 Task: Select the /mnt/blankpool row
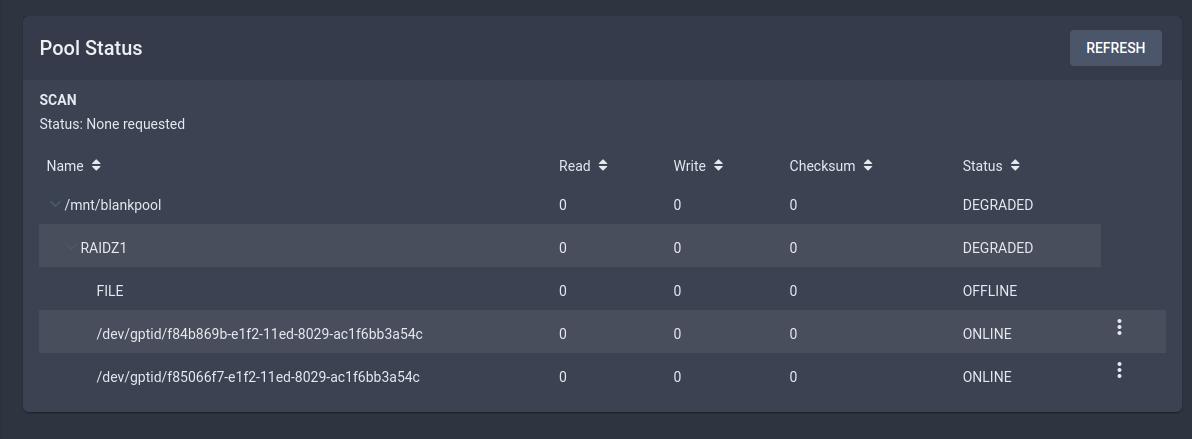[569, 205]
